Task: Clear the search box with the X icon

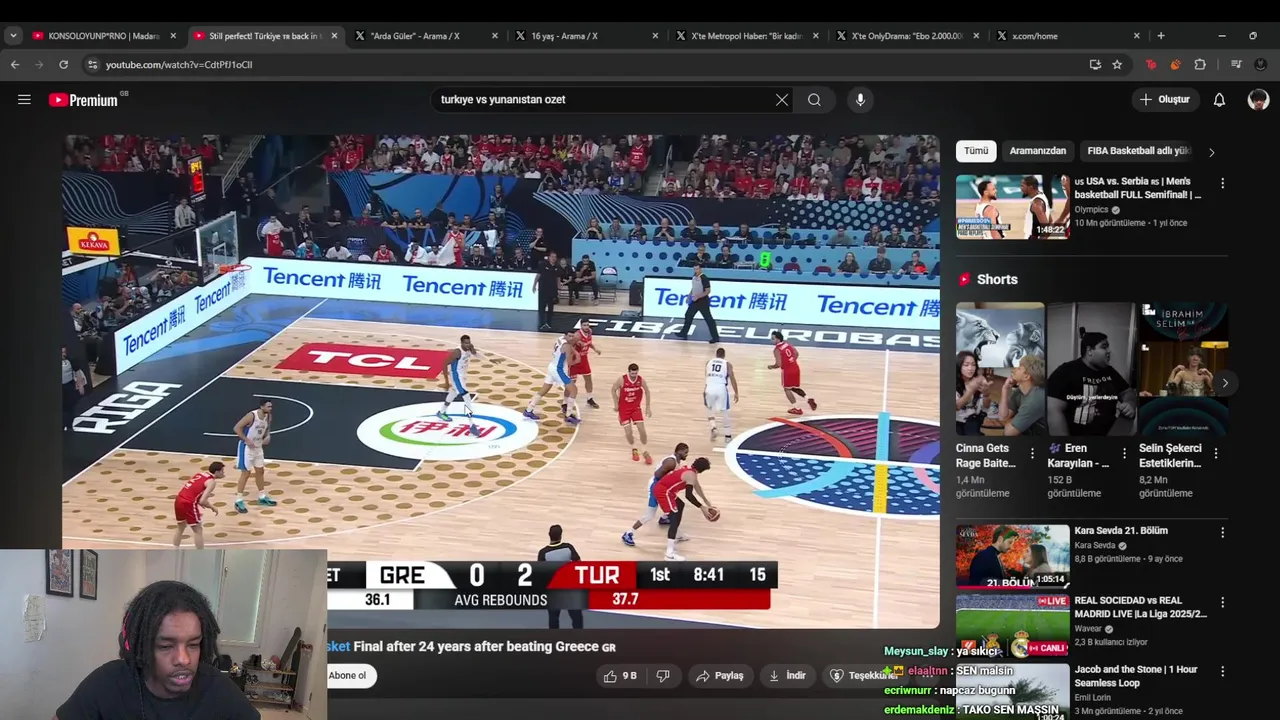Action: [x=782, y=100]
